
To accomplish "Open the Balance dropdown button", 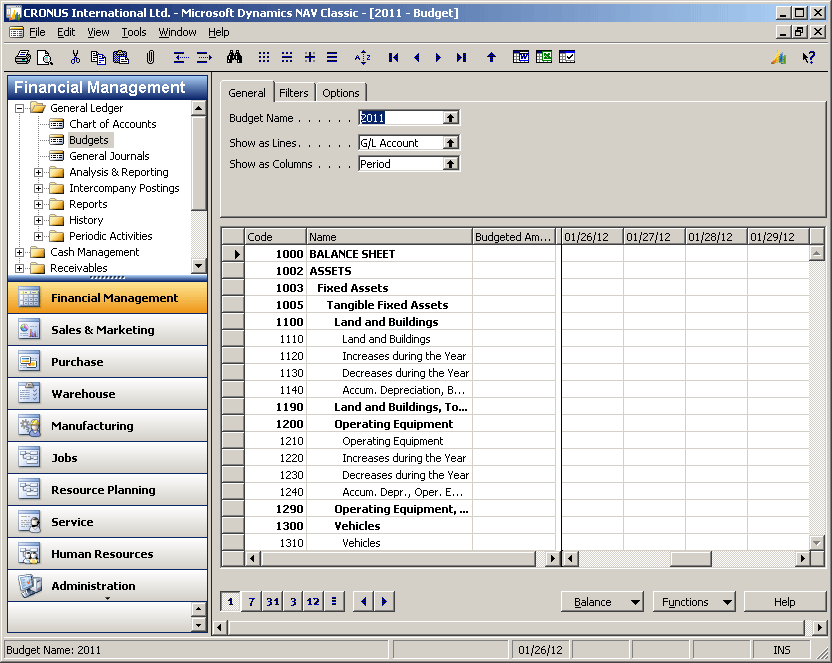I will [602, 602].
